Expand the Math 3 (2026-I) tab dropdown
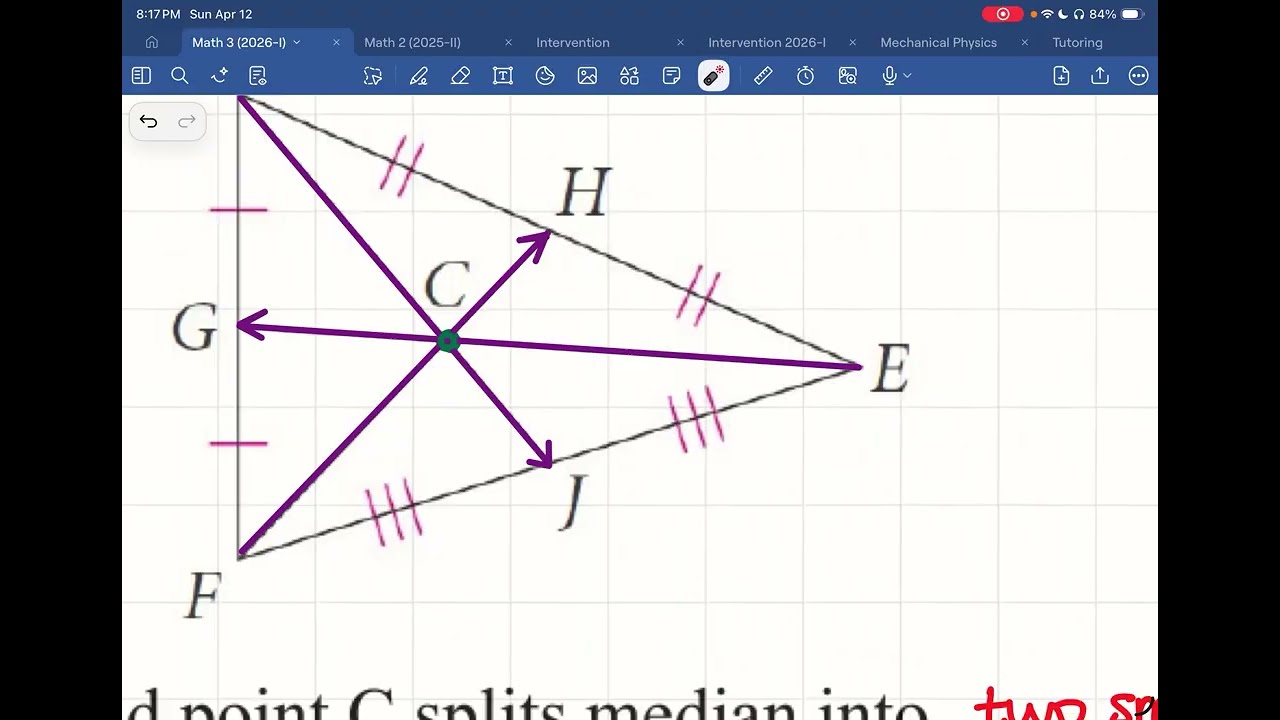Screen dimensions: 1280x720 tap(297, 42)
